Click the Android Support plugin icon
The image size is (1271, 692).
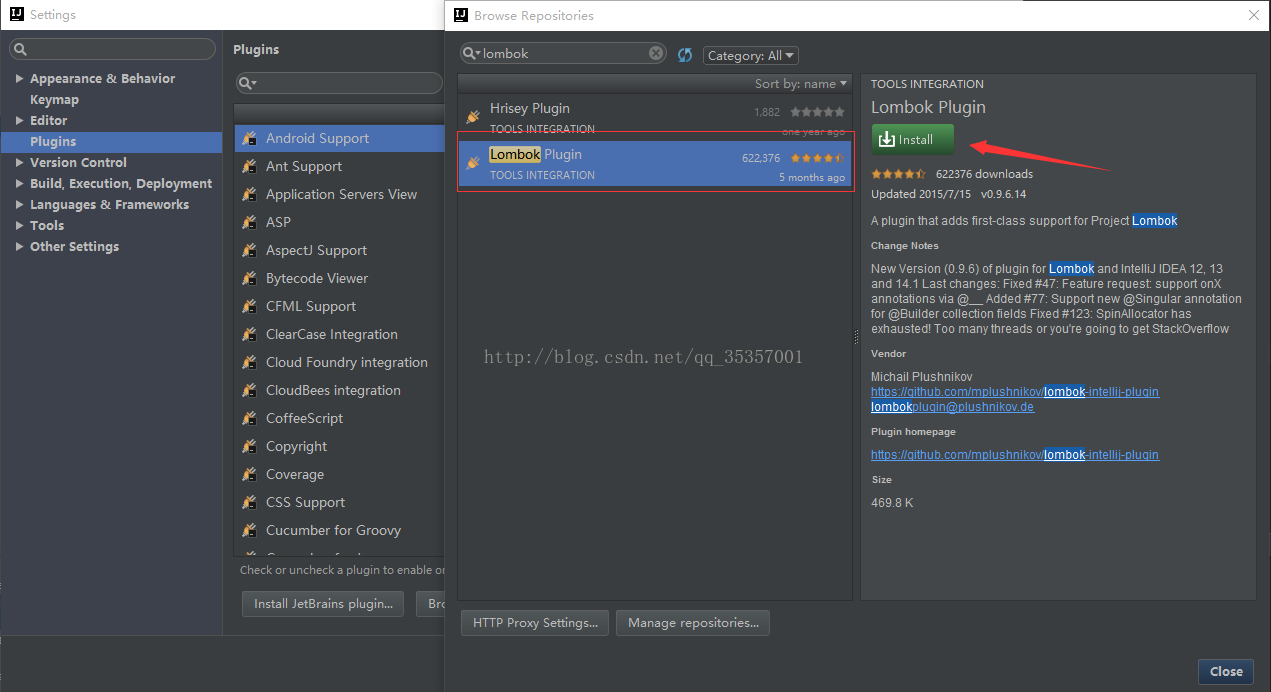249,138
